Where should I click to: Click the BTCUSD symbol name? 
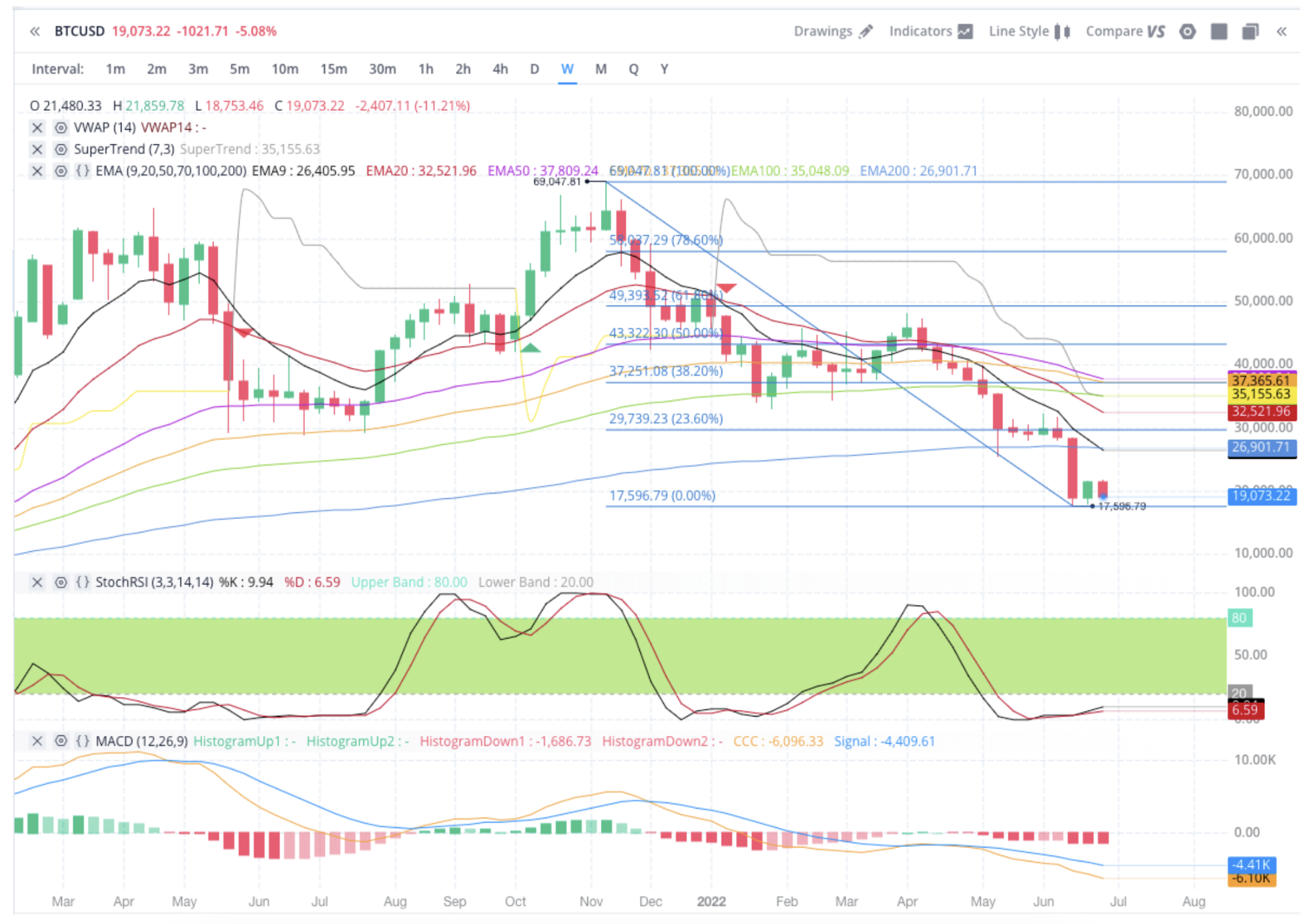[79, 31]
